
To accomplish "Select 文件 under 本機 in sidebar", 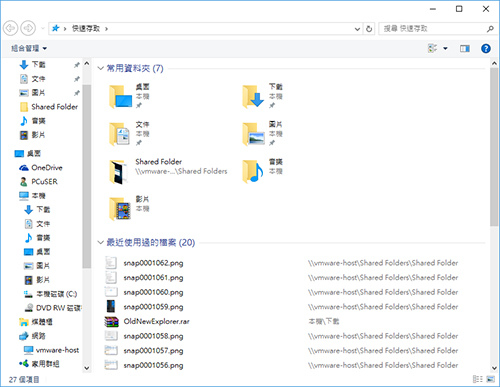I will pyautogui.click(x=37, y=224).
